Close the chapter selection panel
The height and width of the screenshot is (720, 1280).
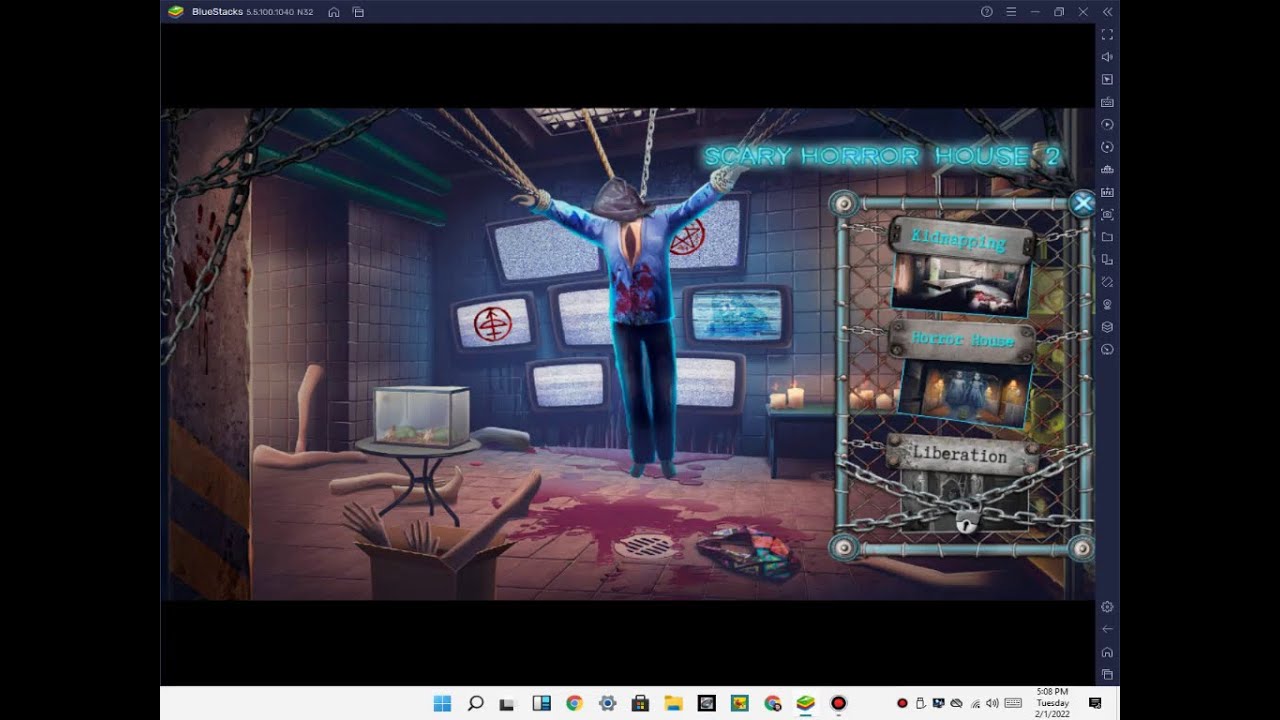(x=1083, y=204)
